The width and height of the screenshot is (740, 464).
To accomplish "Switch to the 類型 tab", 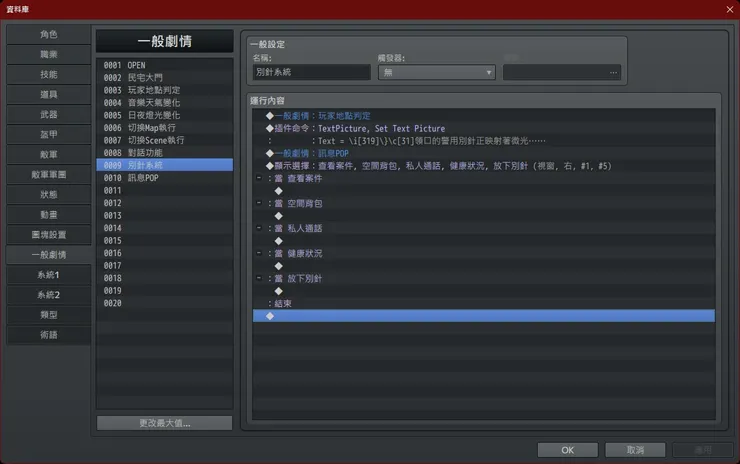I will tap(49, 315).
